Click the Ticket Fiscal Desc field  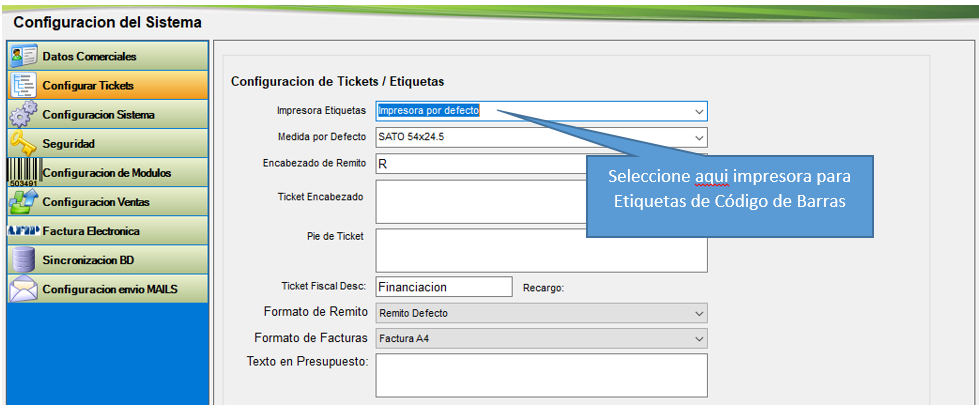click(444, 287)
